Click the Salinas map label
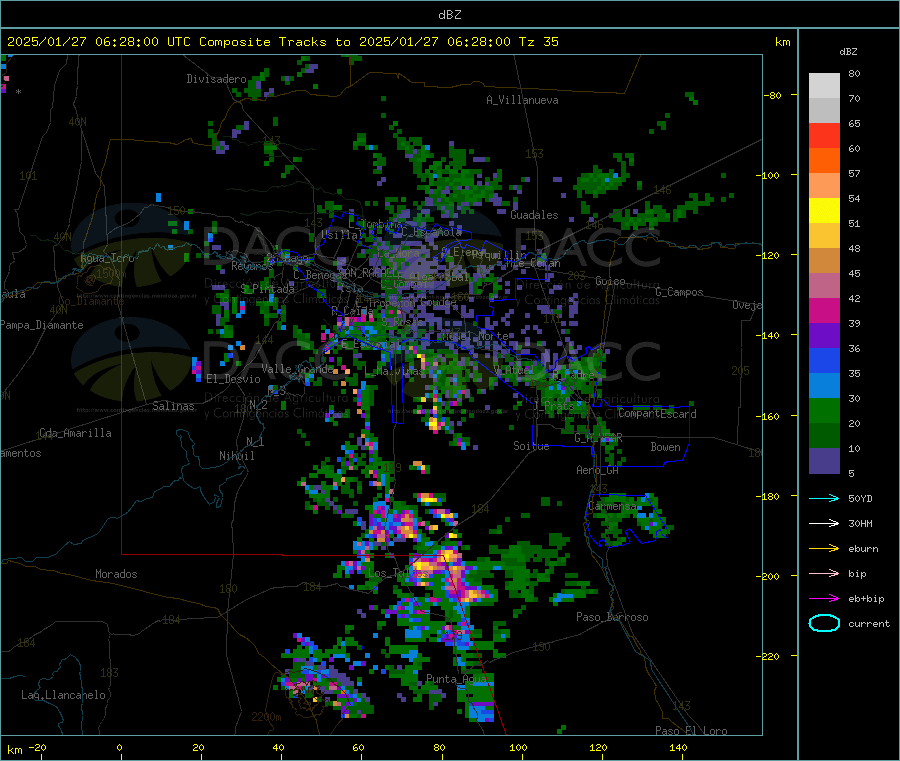 (173, 406)
